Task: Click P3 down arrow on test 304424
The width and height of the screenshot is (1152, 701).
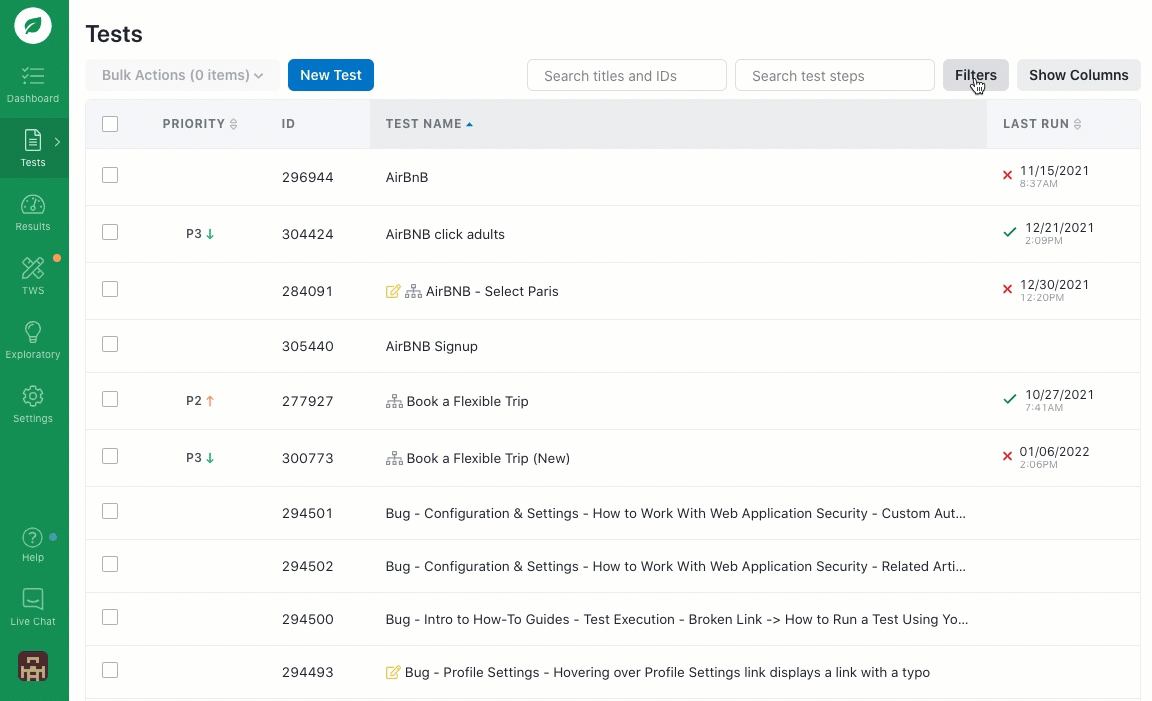Action: click(x=210, y=234)
